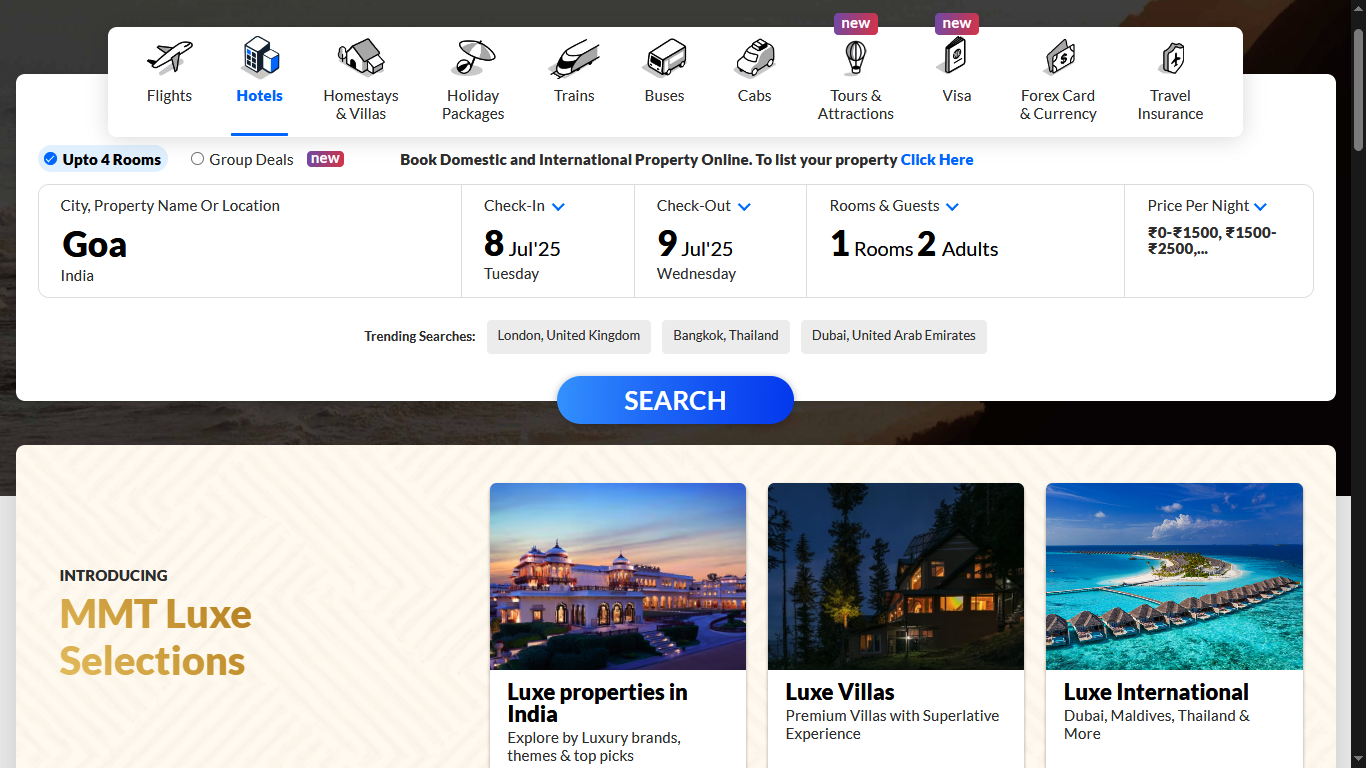Select Holiday Packages umbrella icon
1366x768 pixels.
pos(472,57)
